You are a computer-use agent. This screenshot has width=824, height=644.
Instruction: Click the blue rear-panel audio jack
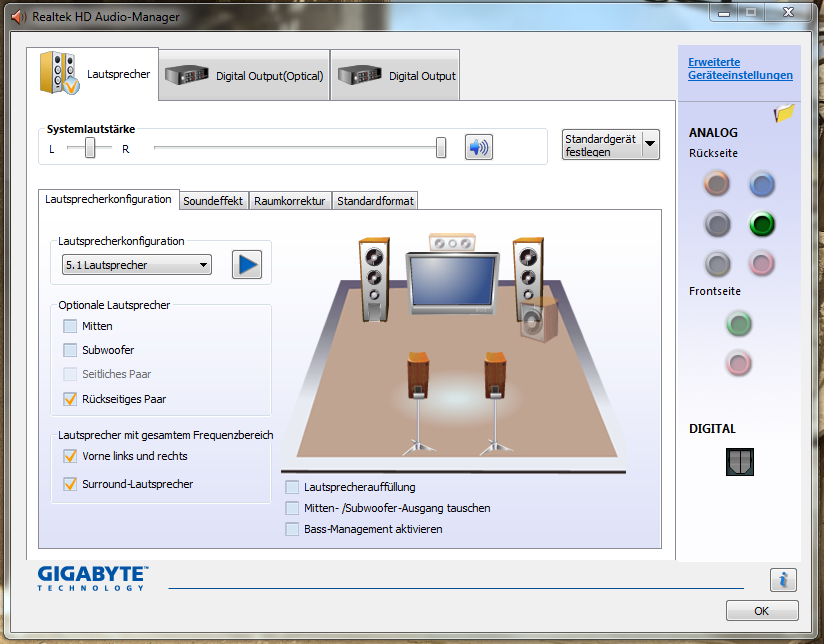point(761,184)
